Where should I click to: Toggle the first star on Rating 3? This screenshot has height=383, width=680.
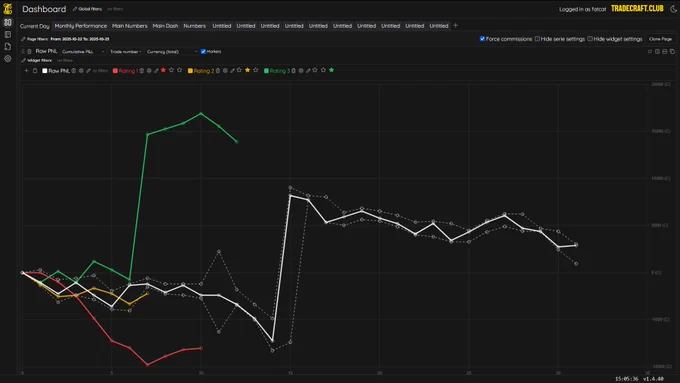tap(315, 70)
